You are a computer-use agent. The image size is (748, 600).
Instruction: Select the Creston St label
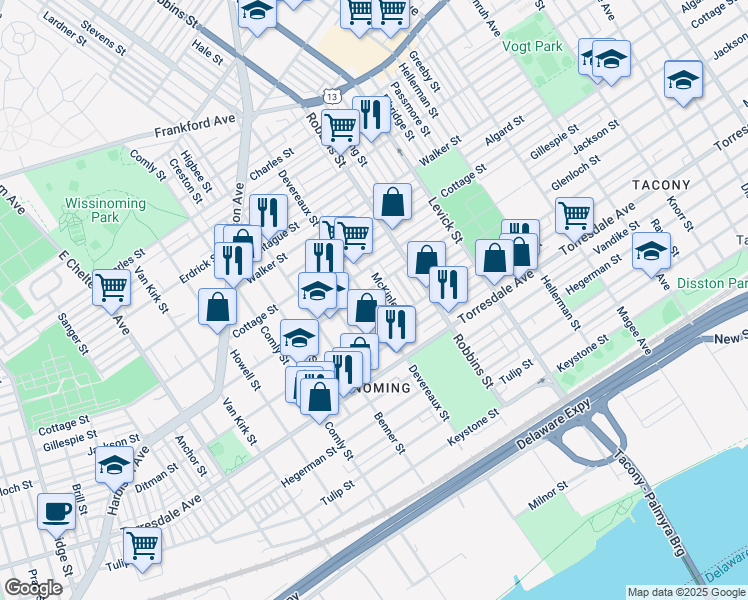coord(185,181)
